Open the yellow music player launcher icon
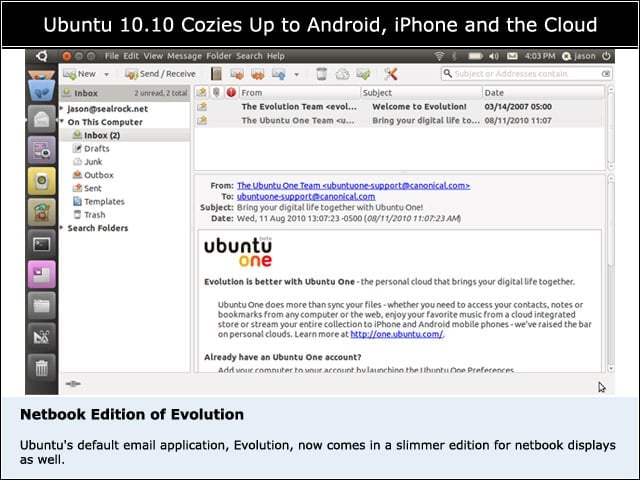 point(41,181)
